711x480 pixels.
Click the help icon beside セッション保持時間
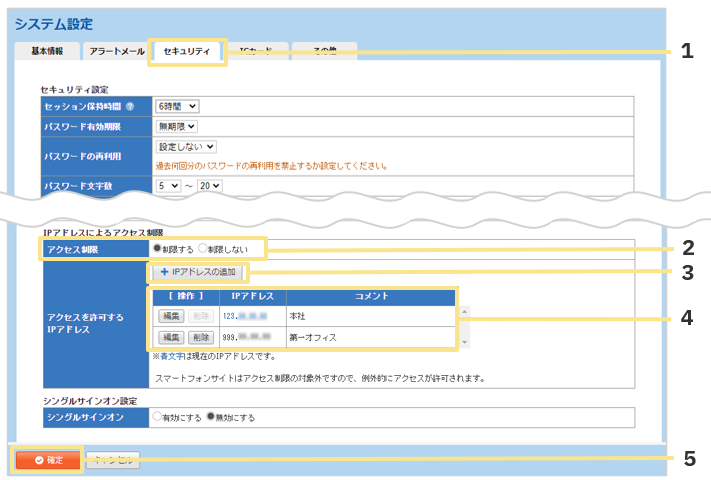tap(130, 107)
